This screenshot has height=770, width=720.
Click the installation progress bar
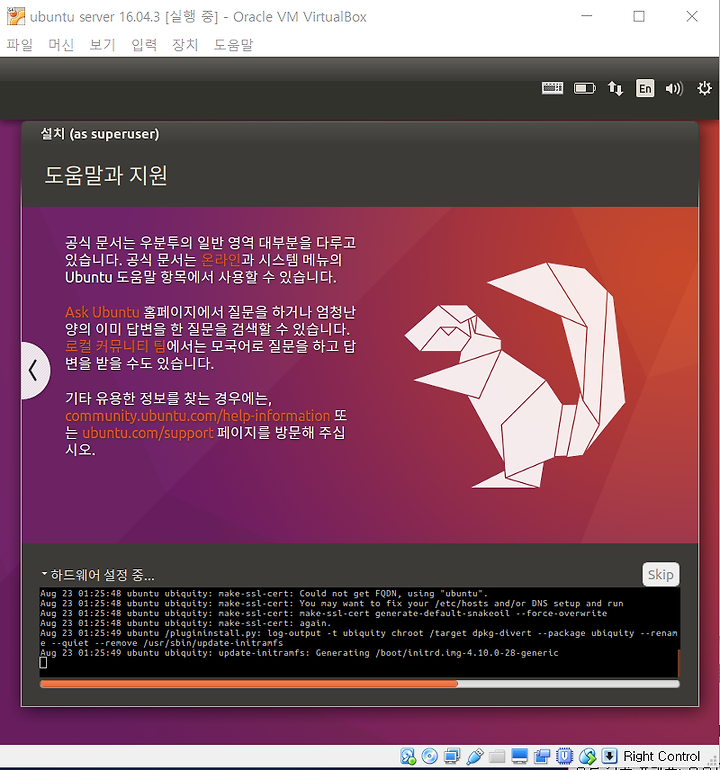(x=360, y=684)
